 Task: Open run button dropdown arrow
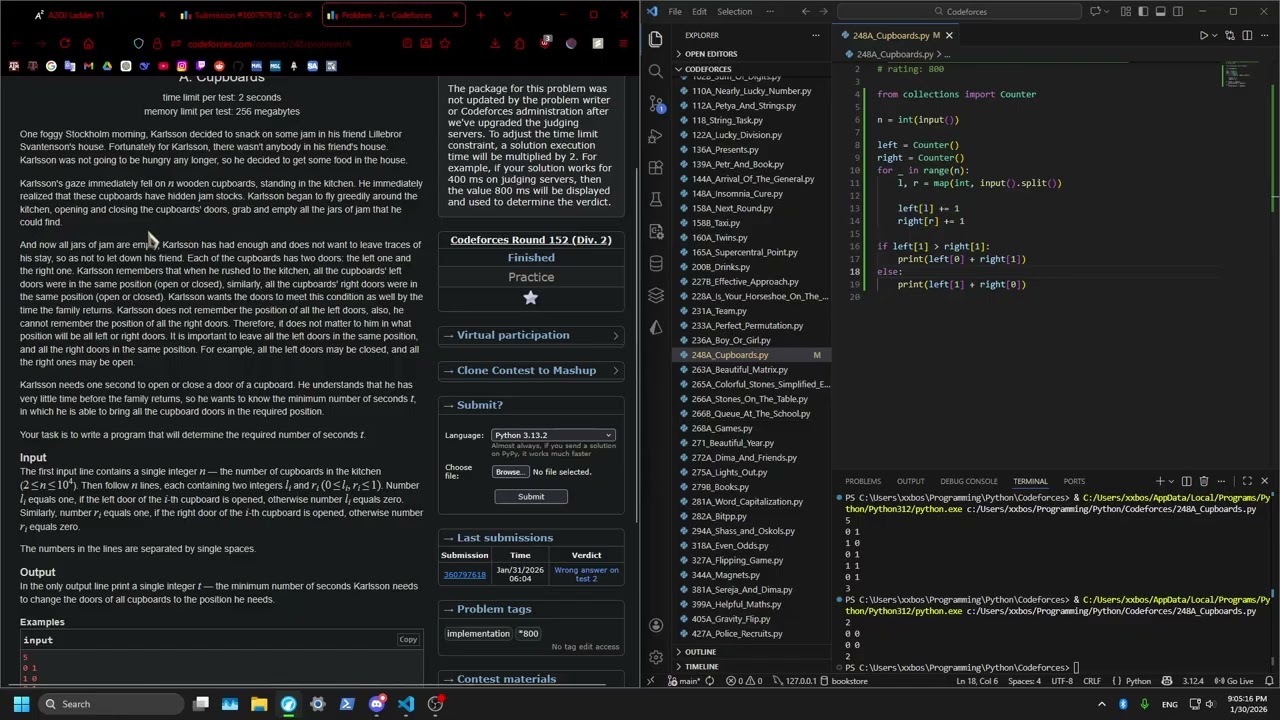point(1216,35)
